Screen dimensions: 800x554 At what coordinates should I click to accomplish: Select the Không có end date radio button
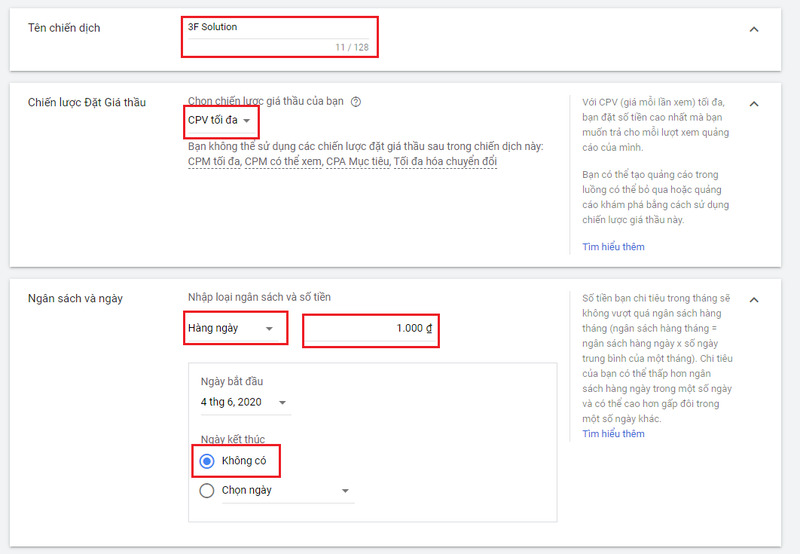(207, 461)
